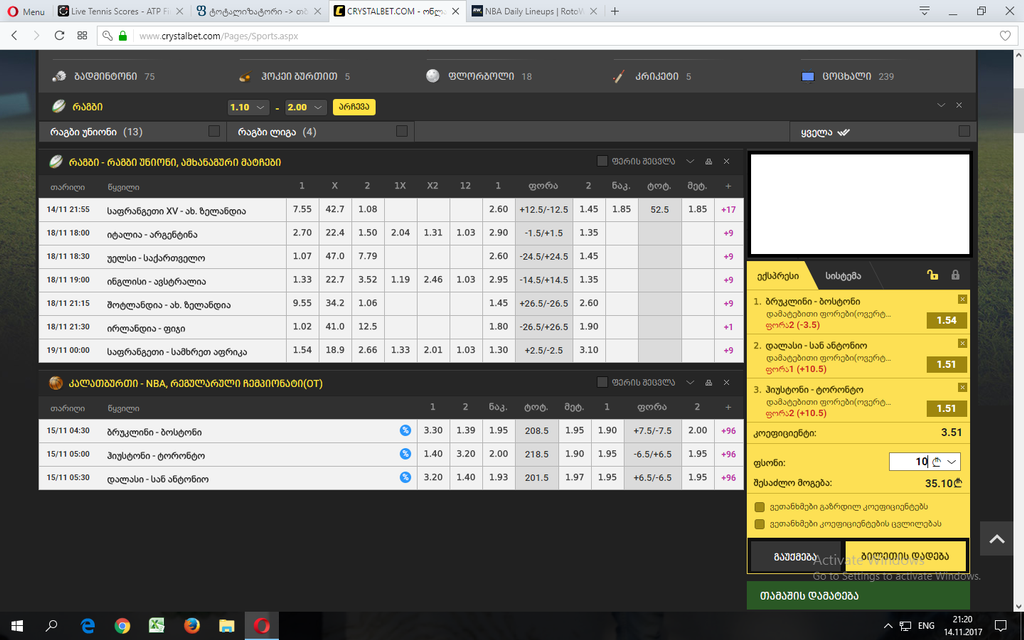The height and width of the screenshot is (640, 1024).
Task: Click the გაუქმება cancel button
Action: point(795,556)
